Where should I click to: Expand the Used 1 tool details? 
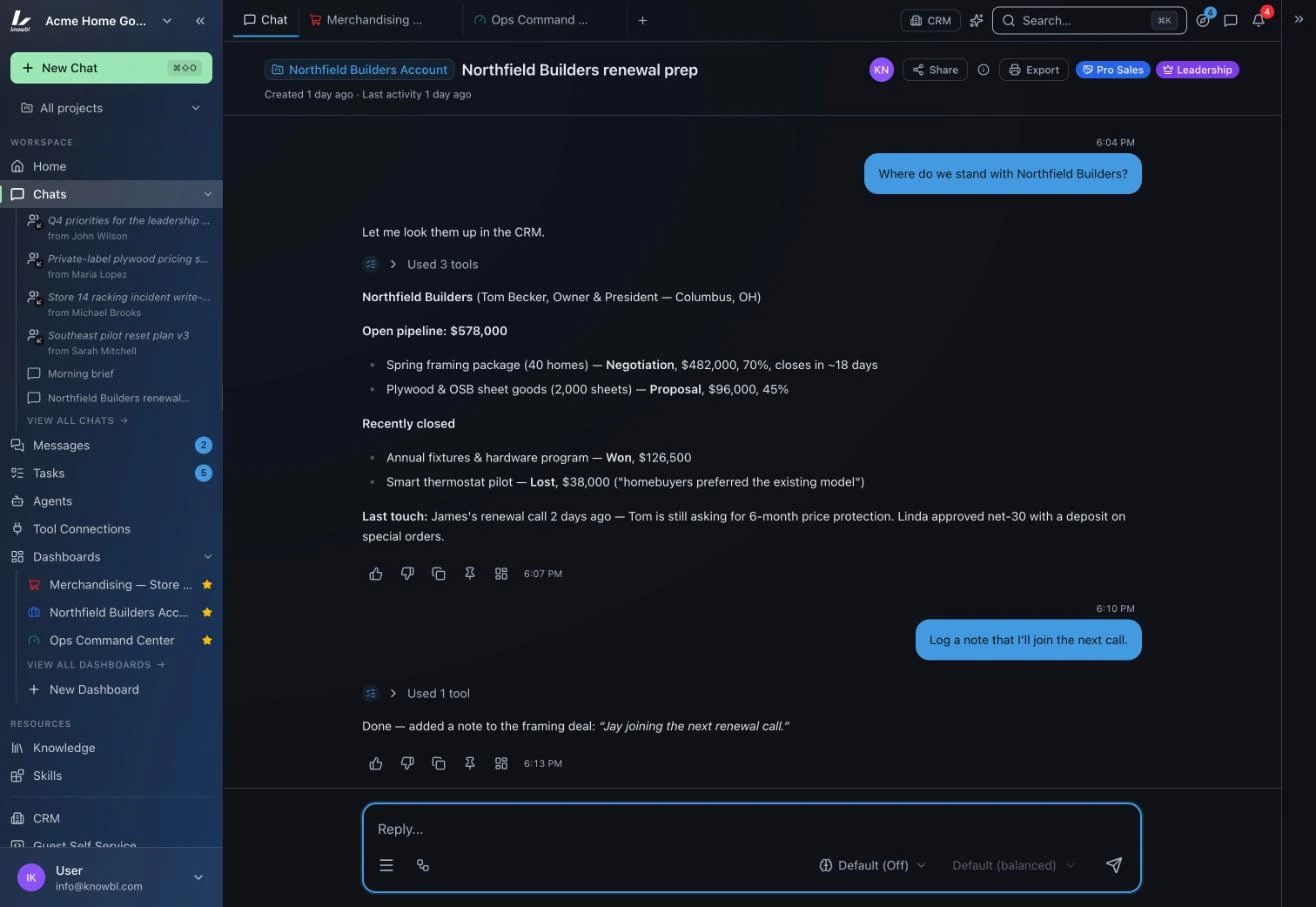pyautogui.click(x=428, y=693)
